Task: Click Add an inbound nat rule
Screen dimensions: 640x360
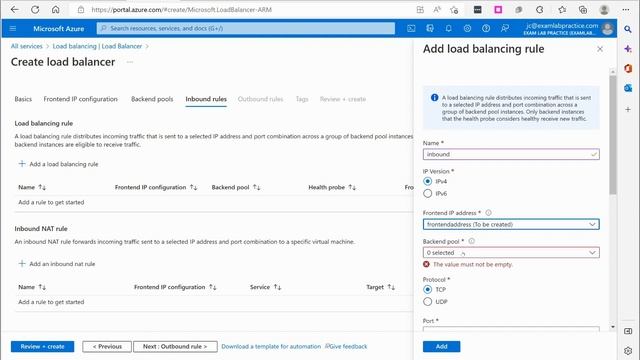Action: [x=57, y=264]
